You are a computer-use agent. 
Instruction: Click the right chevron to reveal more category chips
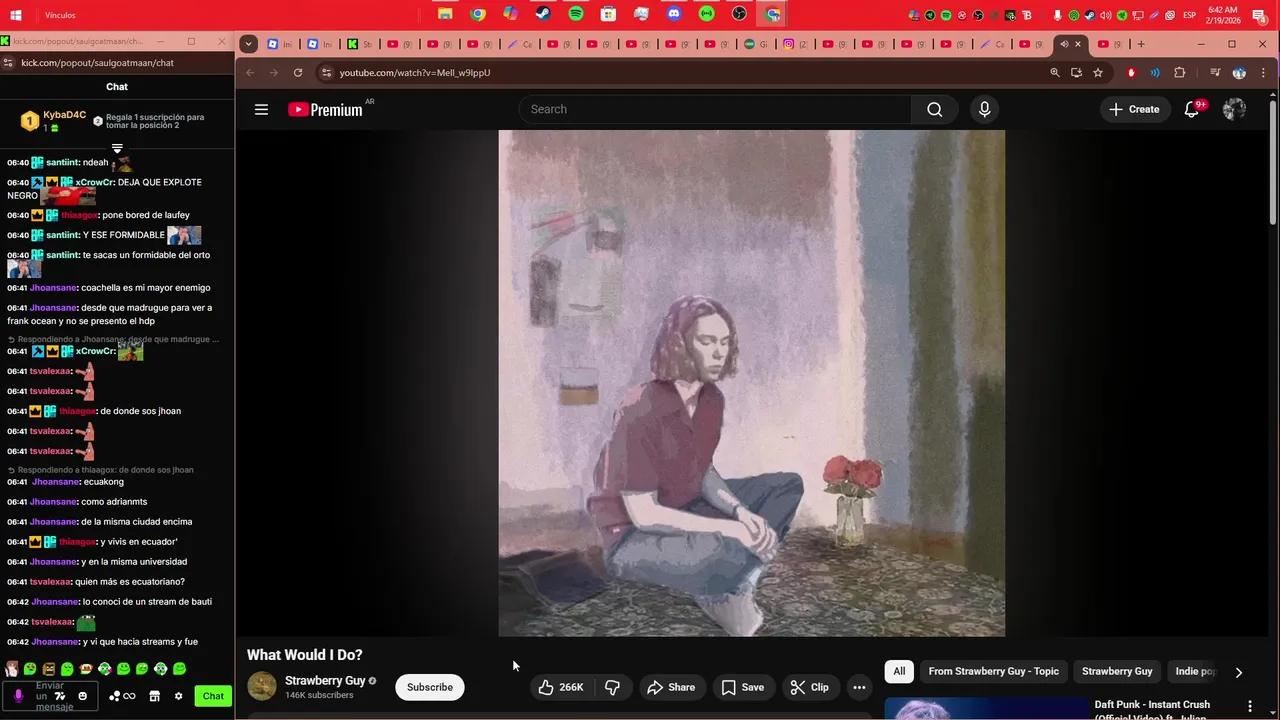(1238, 672)
